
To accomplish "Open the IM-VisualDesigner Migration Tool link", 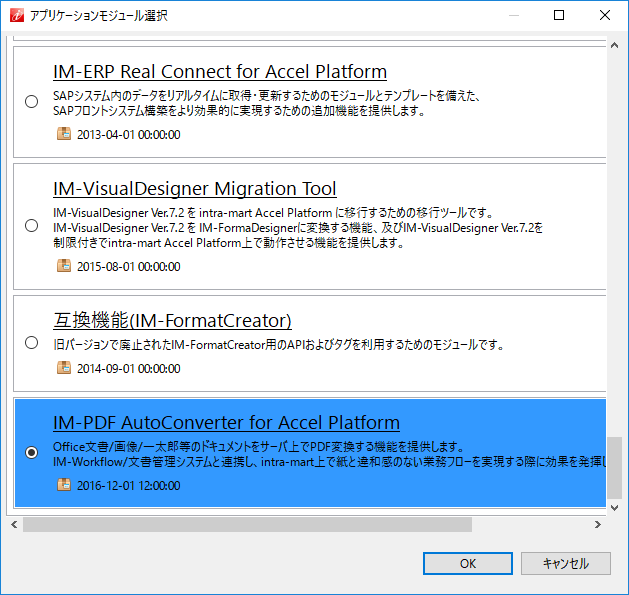I will [x=195, y=189].
